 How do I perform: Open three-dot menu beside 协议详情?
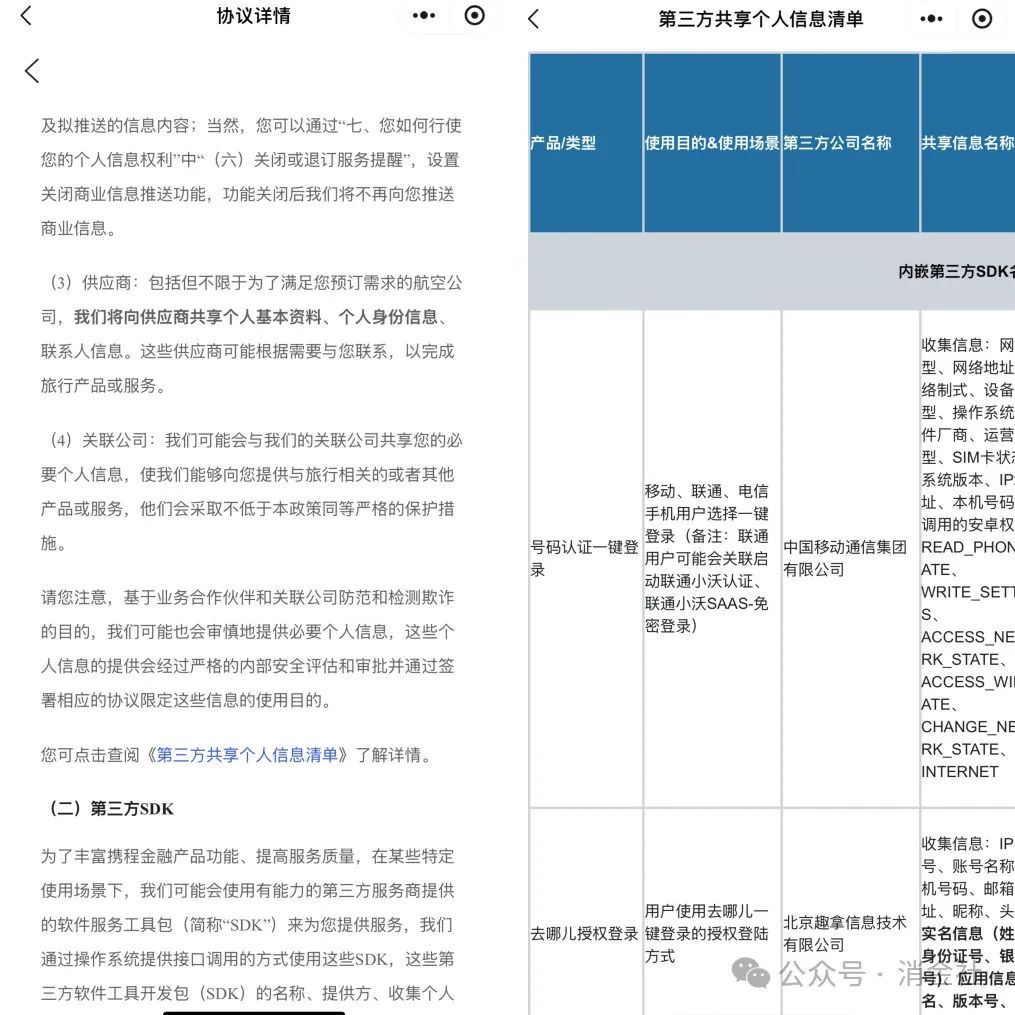coord(424,16)
